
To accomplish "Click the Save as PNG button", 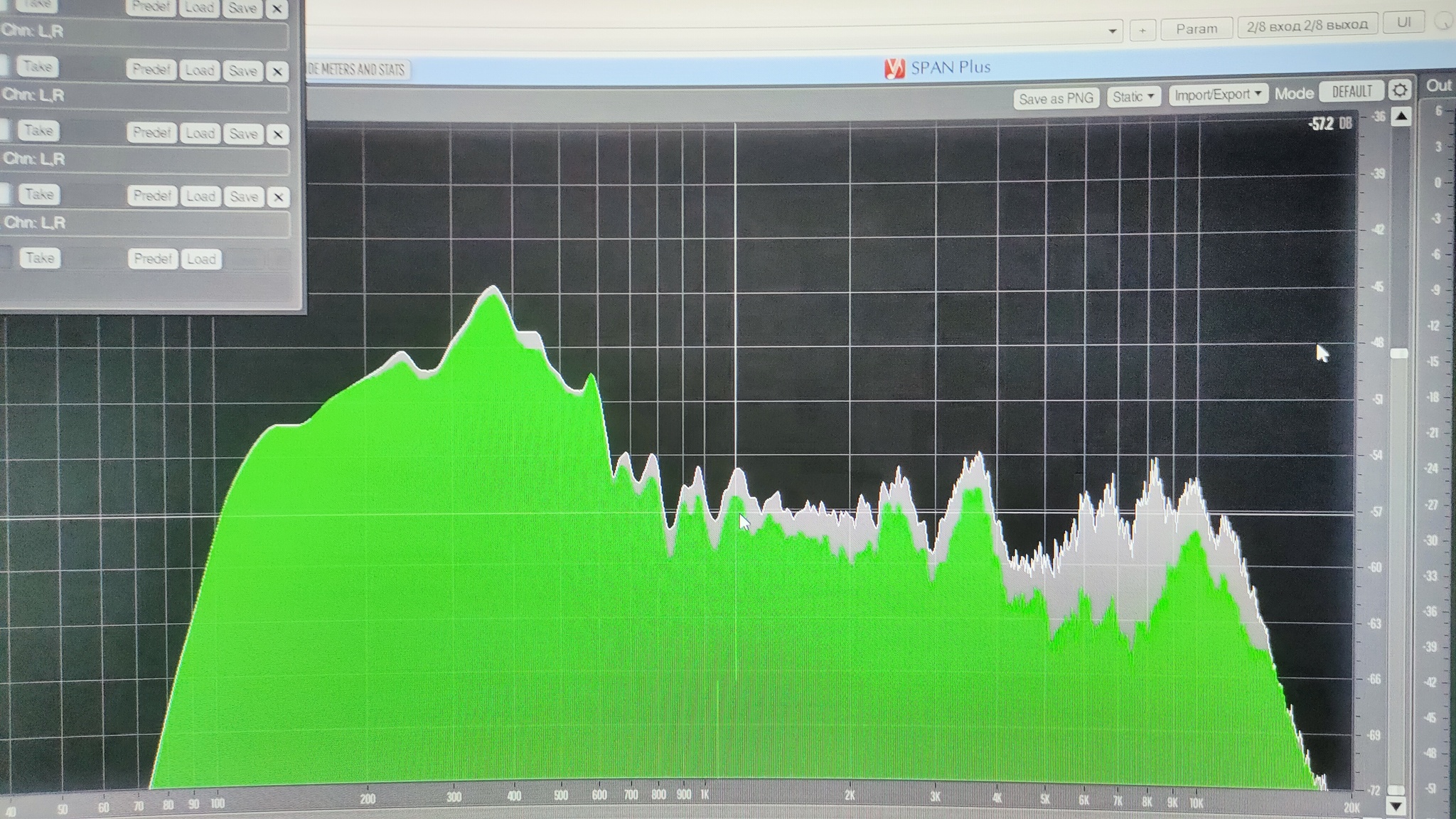I will coord(1056,98).
